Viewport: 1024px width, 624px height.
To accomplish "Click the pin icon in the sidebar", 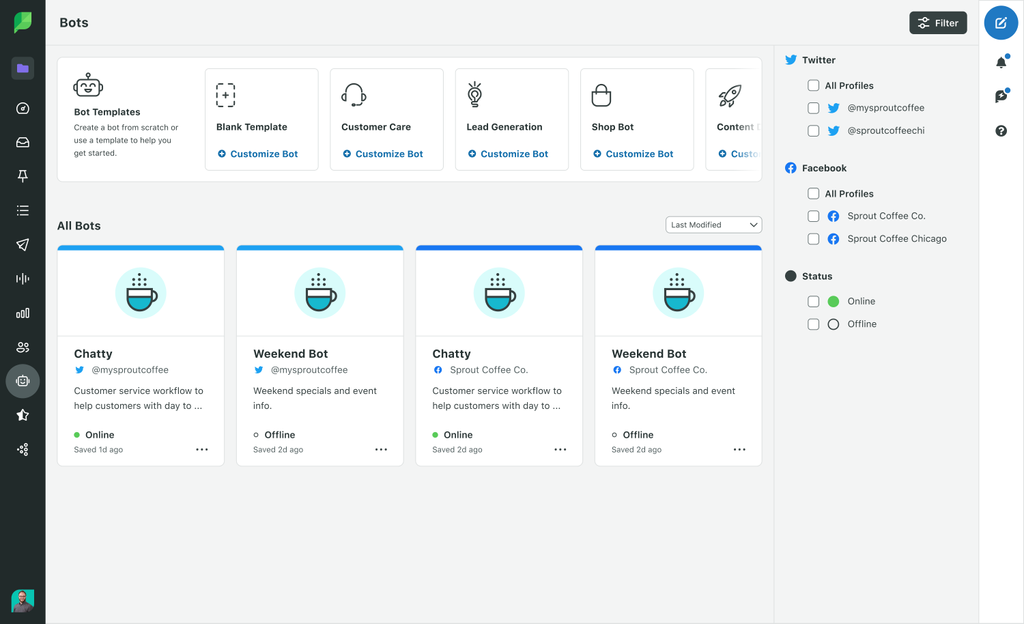I will [22, 176].
